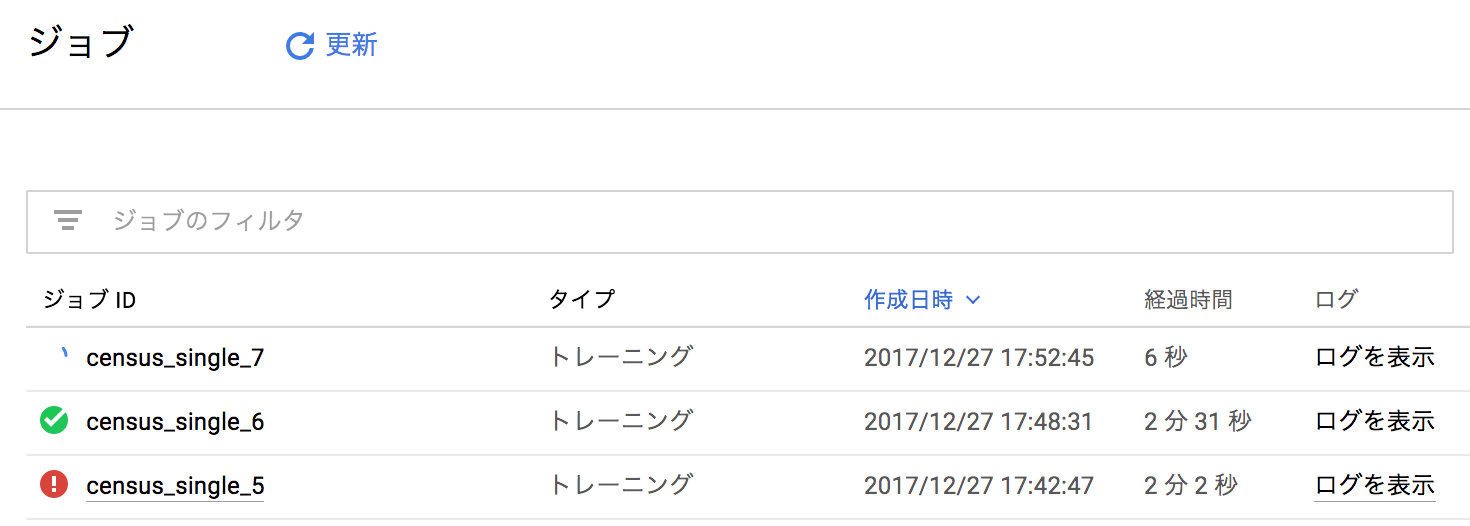This screenshot has width=1470, height=526.
Task: Toggle sort arrow next to 作成日時
Action: pyautogui.click(x=974, y=299)
